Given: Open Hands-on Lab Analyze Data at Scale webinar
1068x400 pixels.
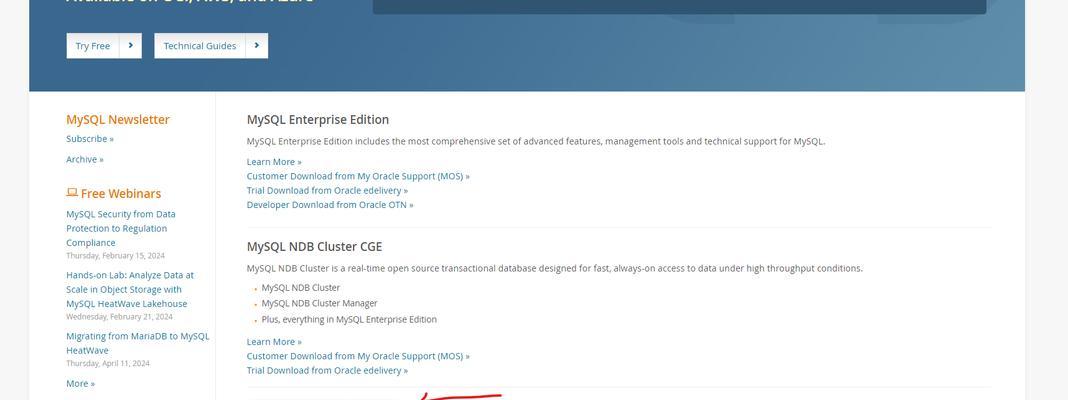Looking at the screenshot, I should tap(129, 290).
